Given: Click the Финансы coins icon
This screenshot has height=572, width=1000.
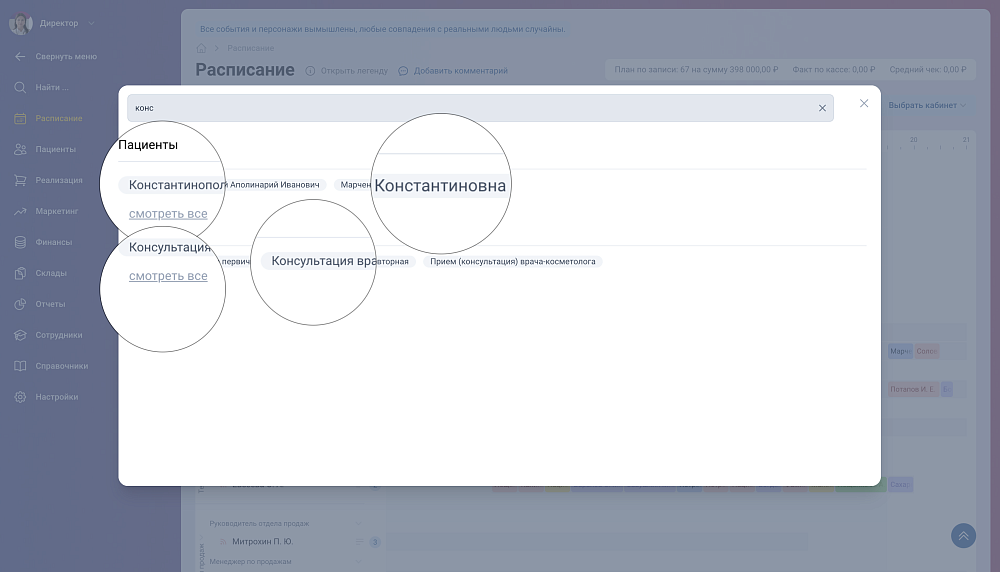Looking at the screenshot, I should click(20, 242).
